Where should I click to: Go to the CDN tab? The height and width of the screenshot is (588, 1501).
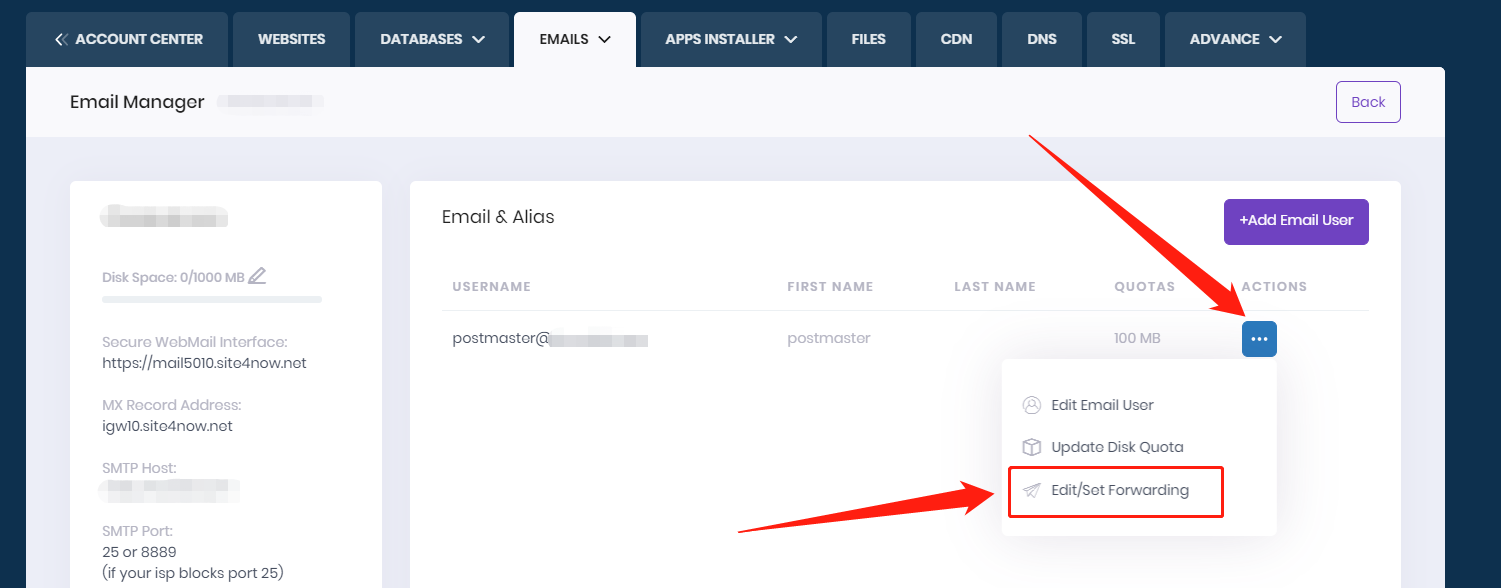(x=956, y=39)
